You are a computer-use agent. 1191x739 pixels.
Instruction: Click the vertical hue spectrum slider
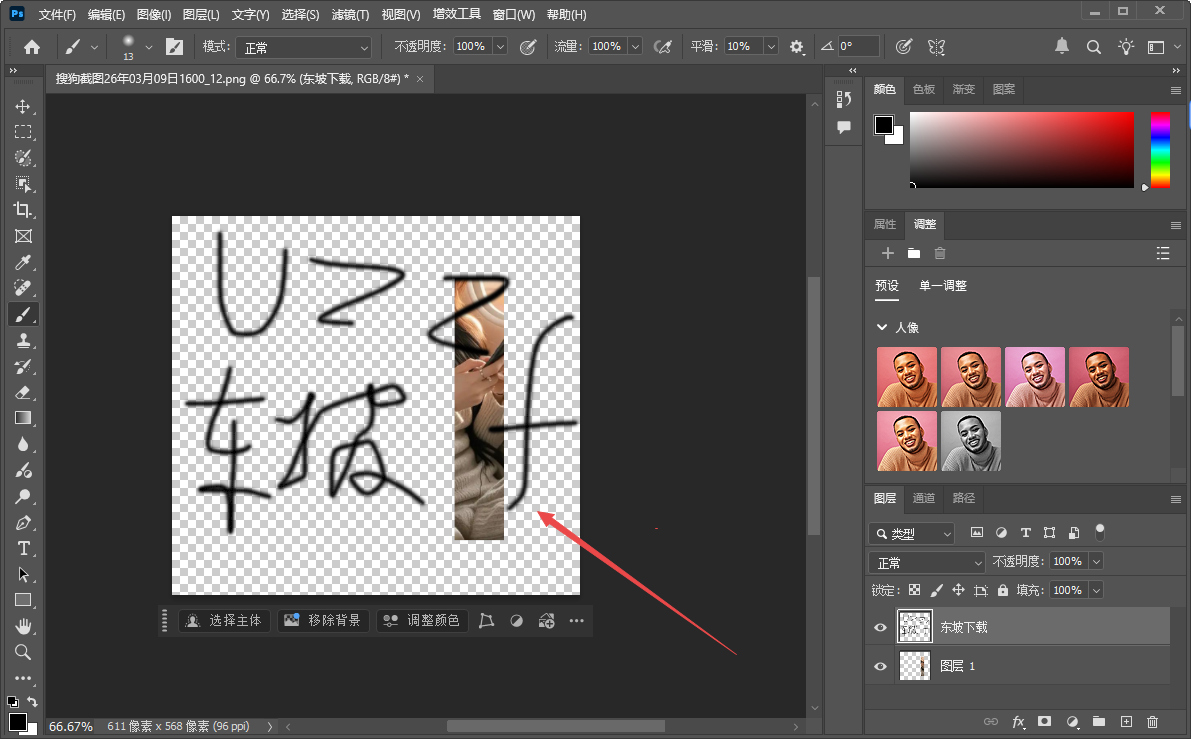click(x=1160, y=149)
